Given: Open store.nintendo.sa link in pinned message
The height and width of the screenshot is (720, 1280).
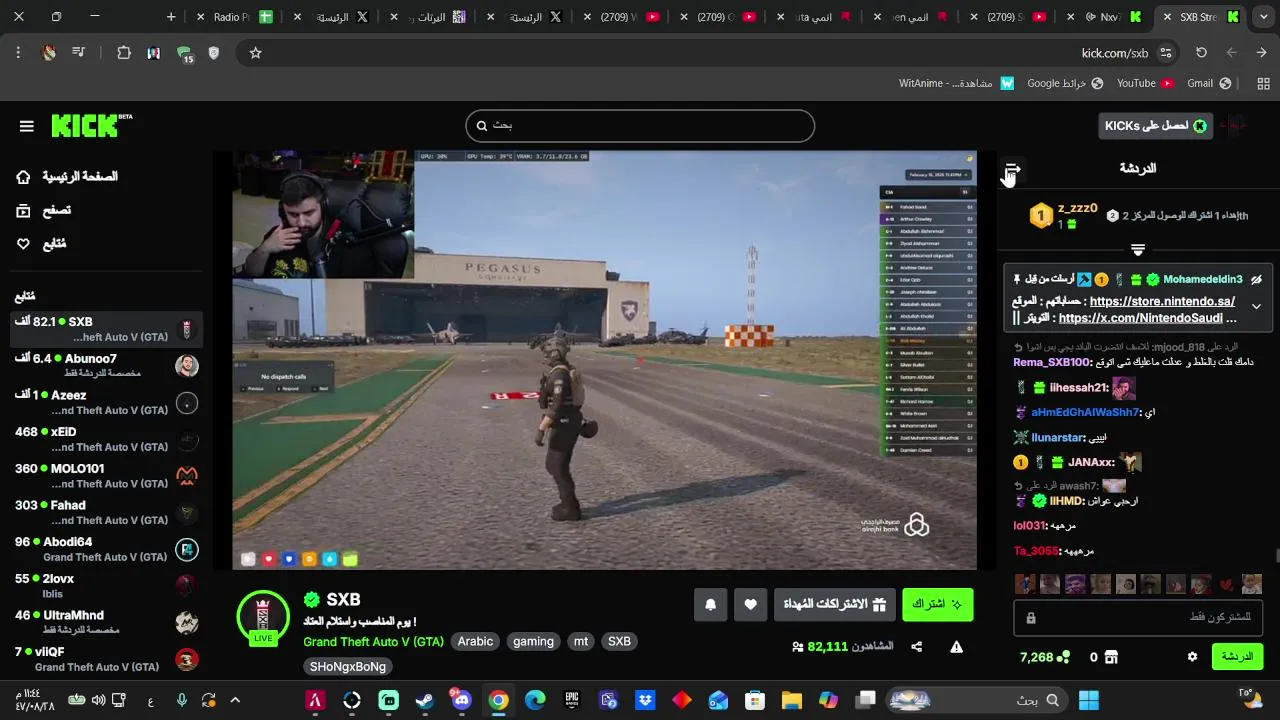Looking at the screenshot, I should click(x=1162, y=301).
